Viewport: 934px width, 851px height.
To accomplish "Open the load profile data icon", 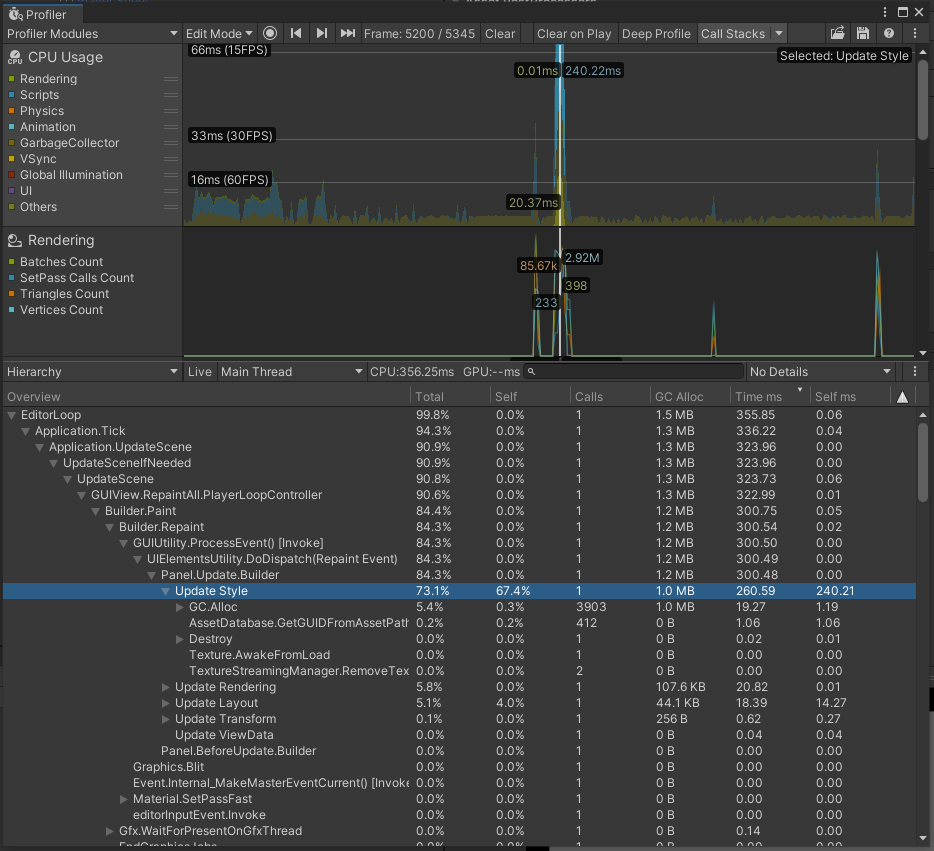I will click(x=837, y=33).
